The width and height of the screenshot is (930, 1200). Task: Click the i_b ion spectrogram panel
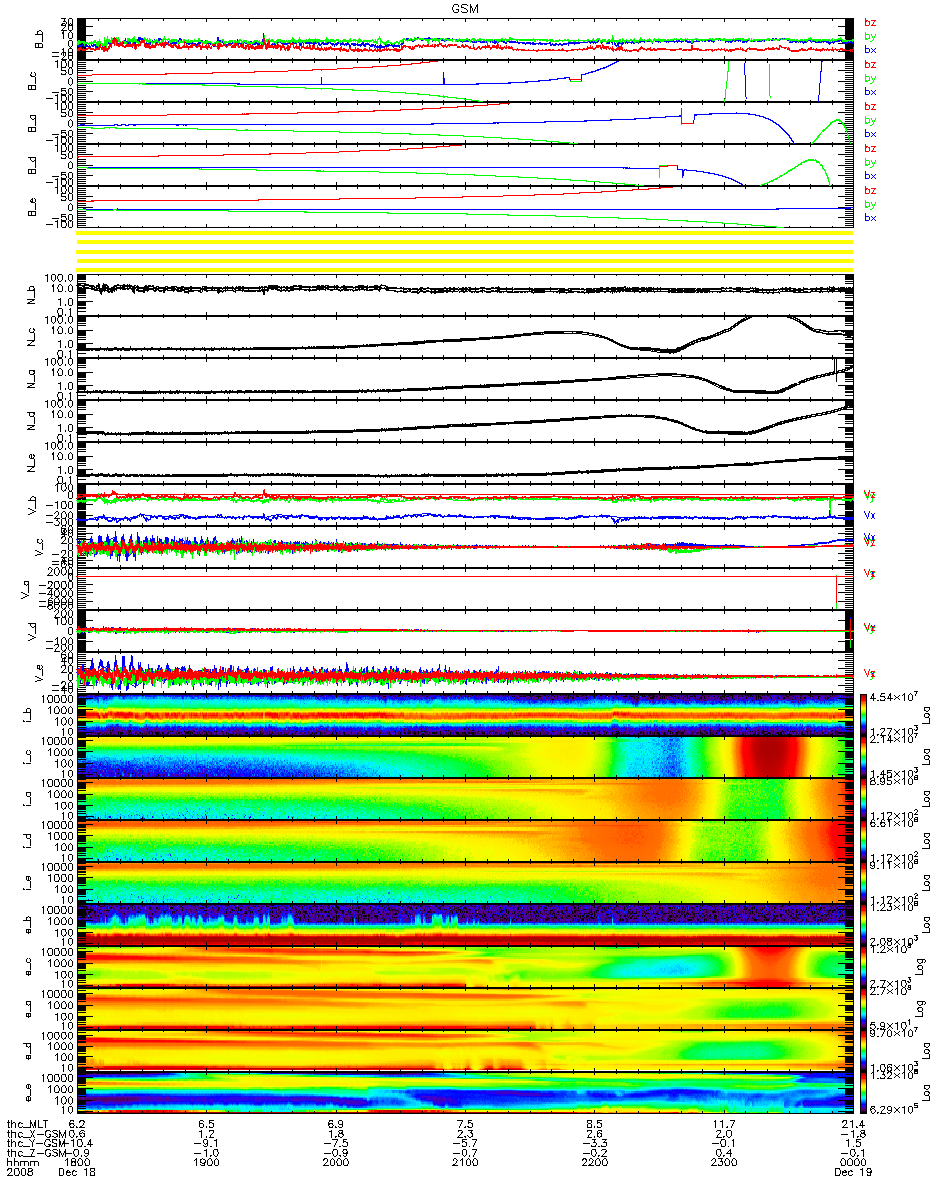pos(464,713)
